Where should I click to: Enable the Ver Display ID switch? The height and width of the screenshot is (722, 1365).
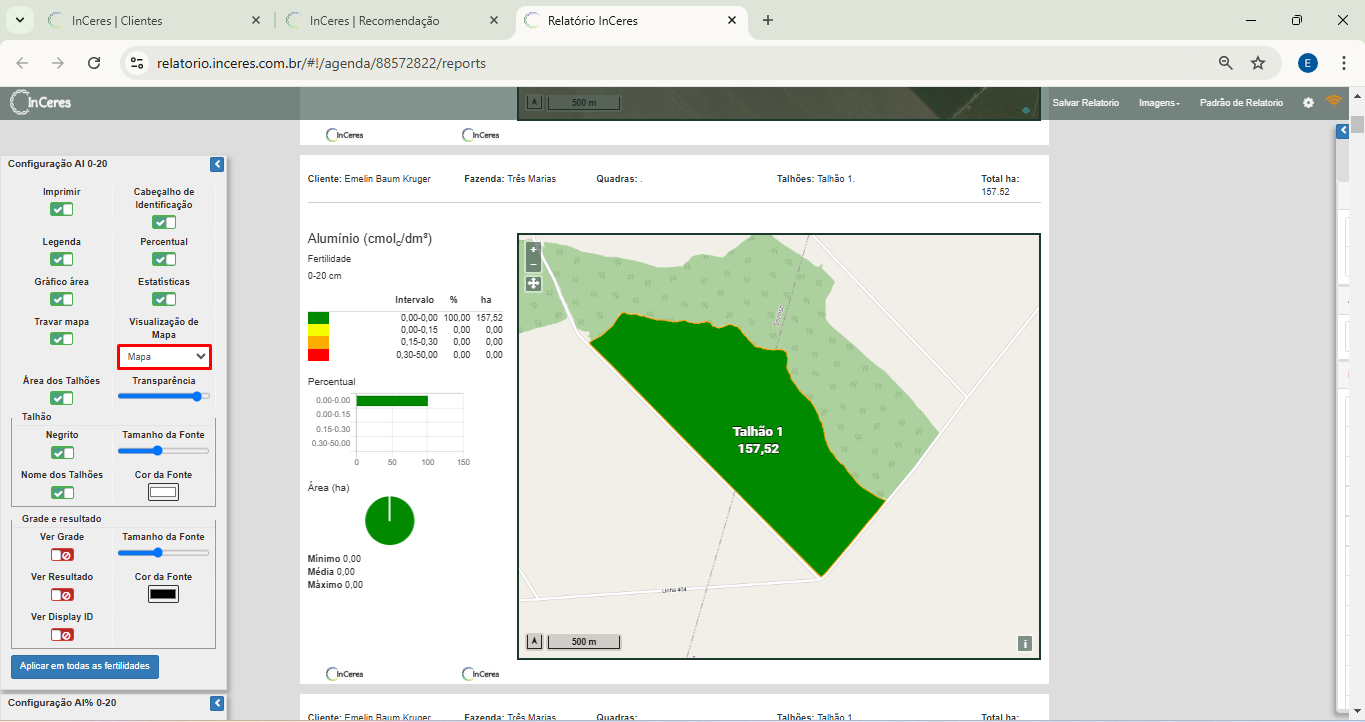[62, 634]
